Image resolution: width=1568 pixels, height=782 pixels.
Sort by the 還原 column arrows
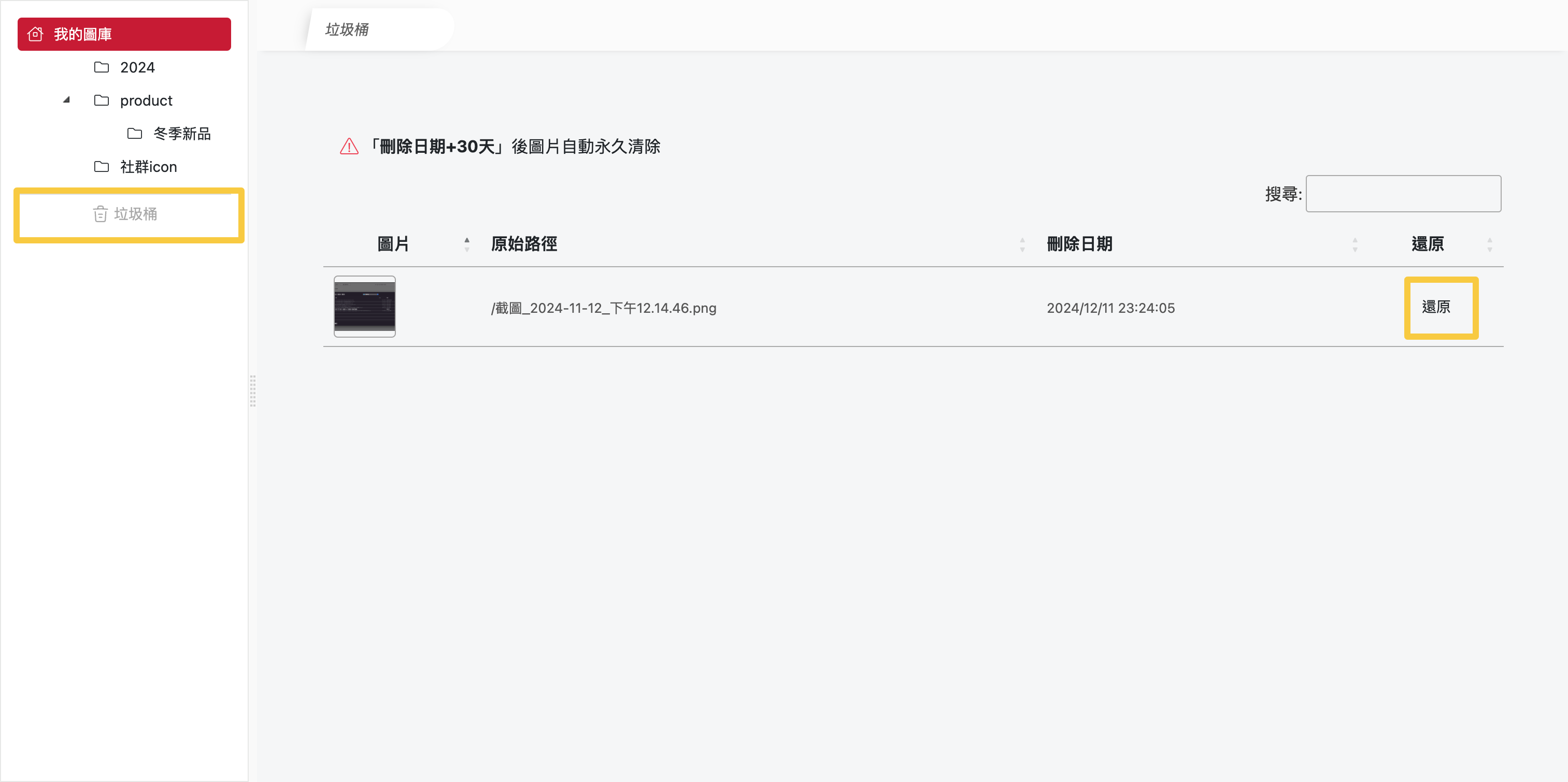tap(1490, 244)
